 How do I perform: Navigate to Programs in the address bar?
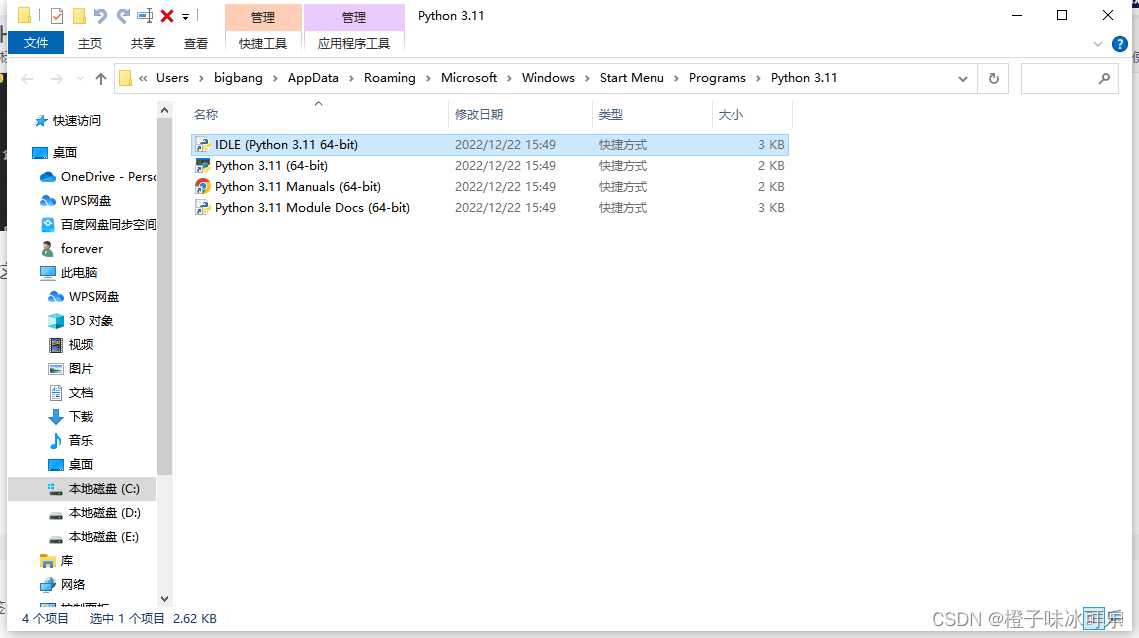(x=717, y=78)
